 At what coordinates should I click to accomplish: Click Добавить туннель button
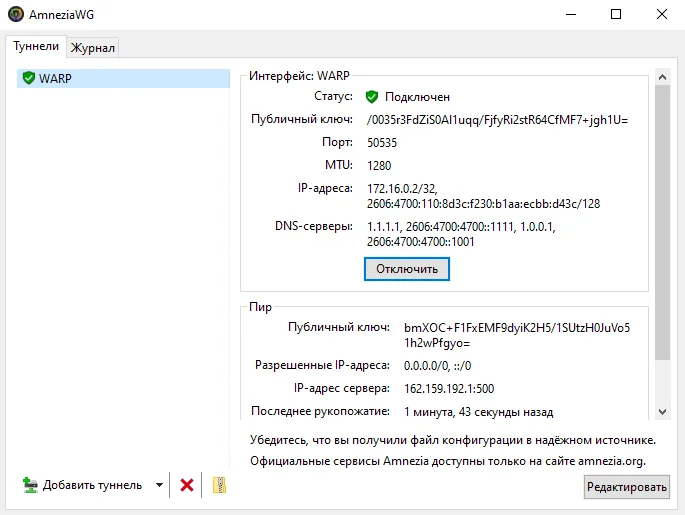83,485
